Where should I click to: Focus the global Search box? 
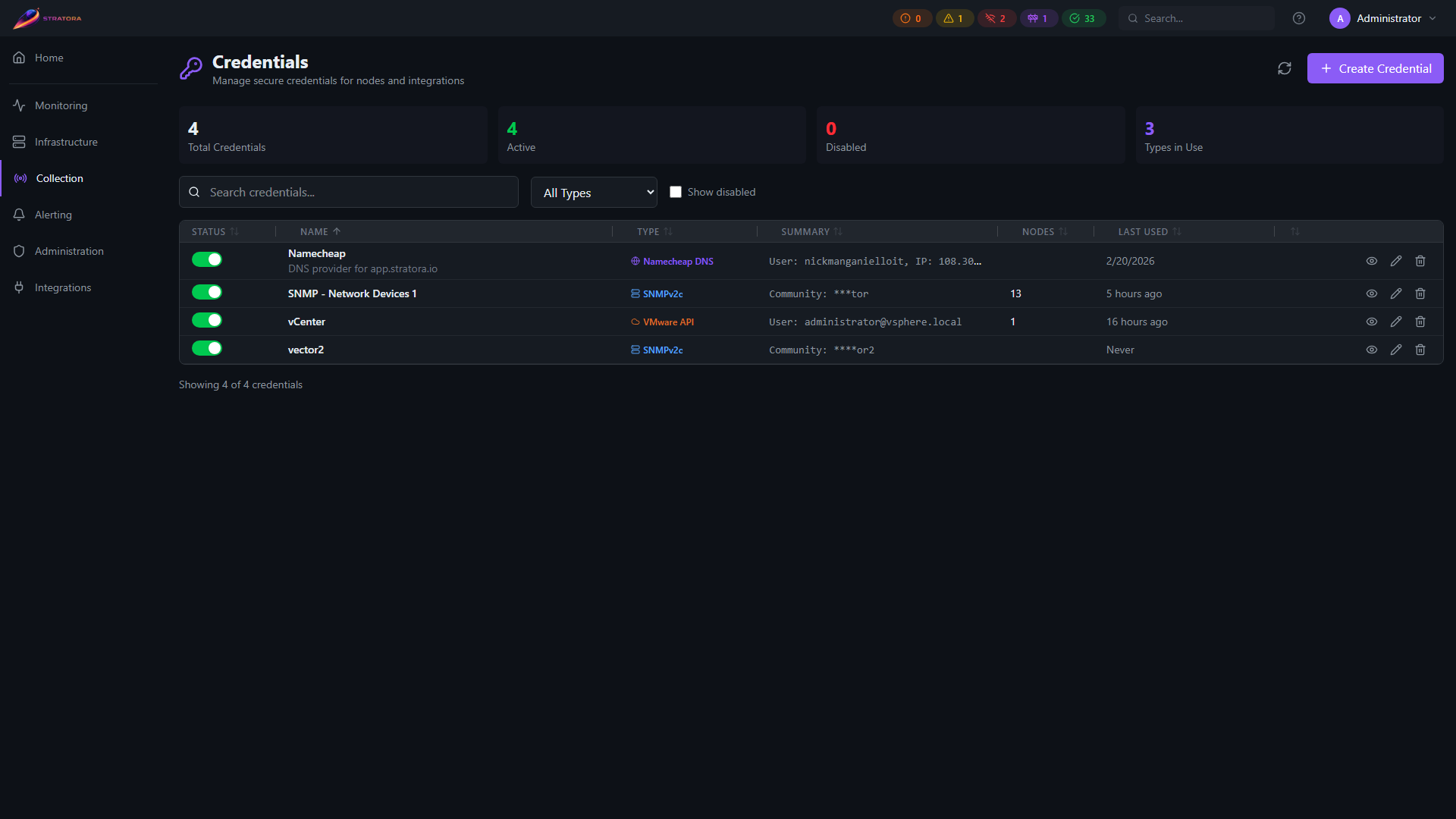1197,18
